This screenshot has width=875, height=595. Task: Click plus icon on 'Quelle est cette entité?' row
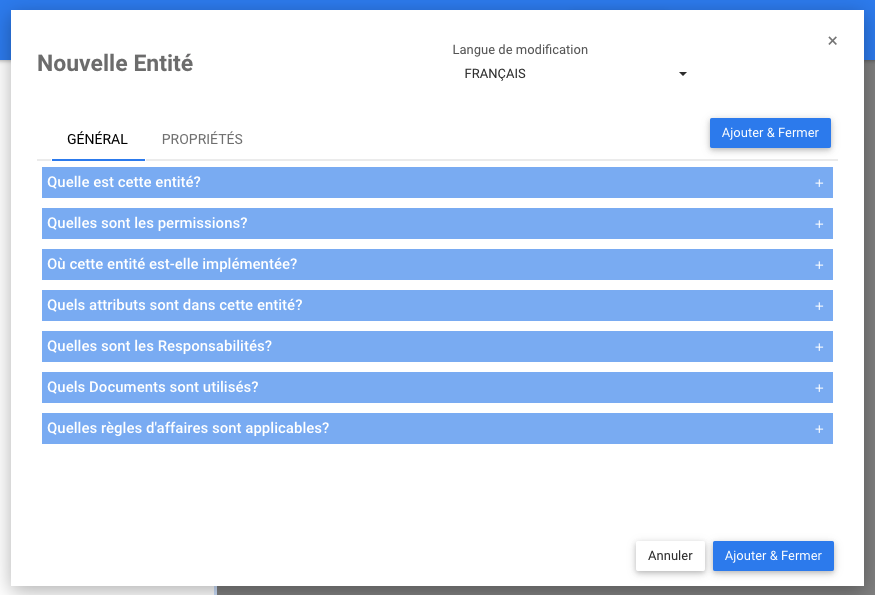(x=819, y=183)
